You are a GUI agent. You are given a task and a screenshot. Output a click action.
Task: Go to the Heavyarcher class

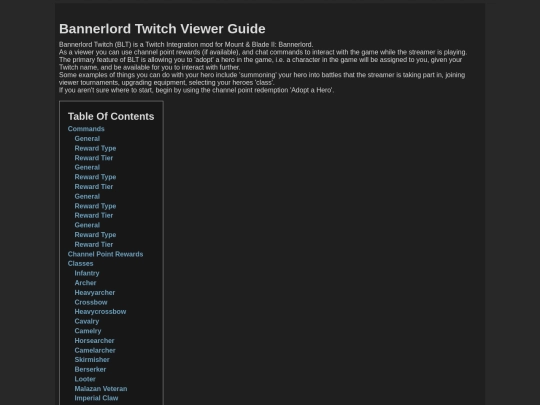pyautogui.click(x=95, y=292)
